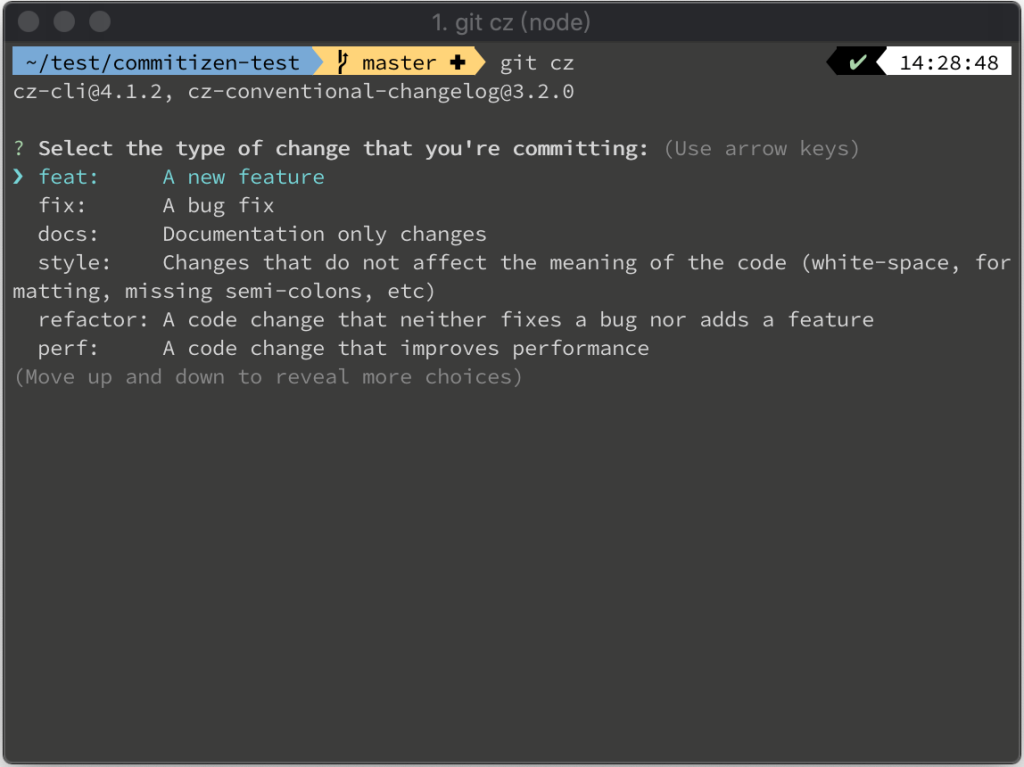Click the plus icon after master
The height and width of the screenshot is (767, 1024).
tap(458, 63)
